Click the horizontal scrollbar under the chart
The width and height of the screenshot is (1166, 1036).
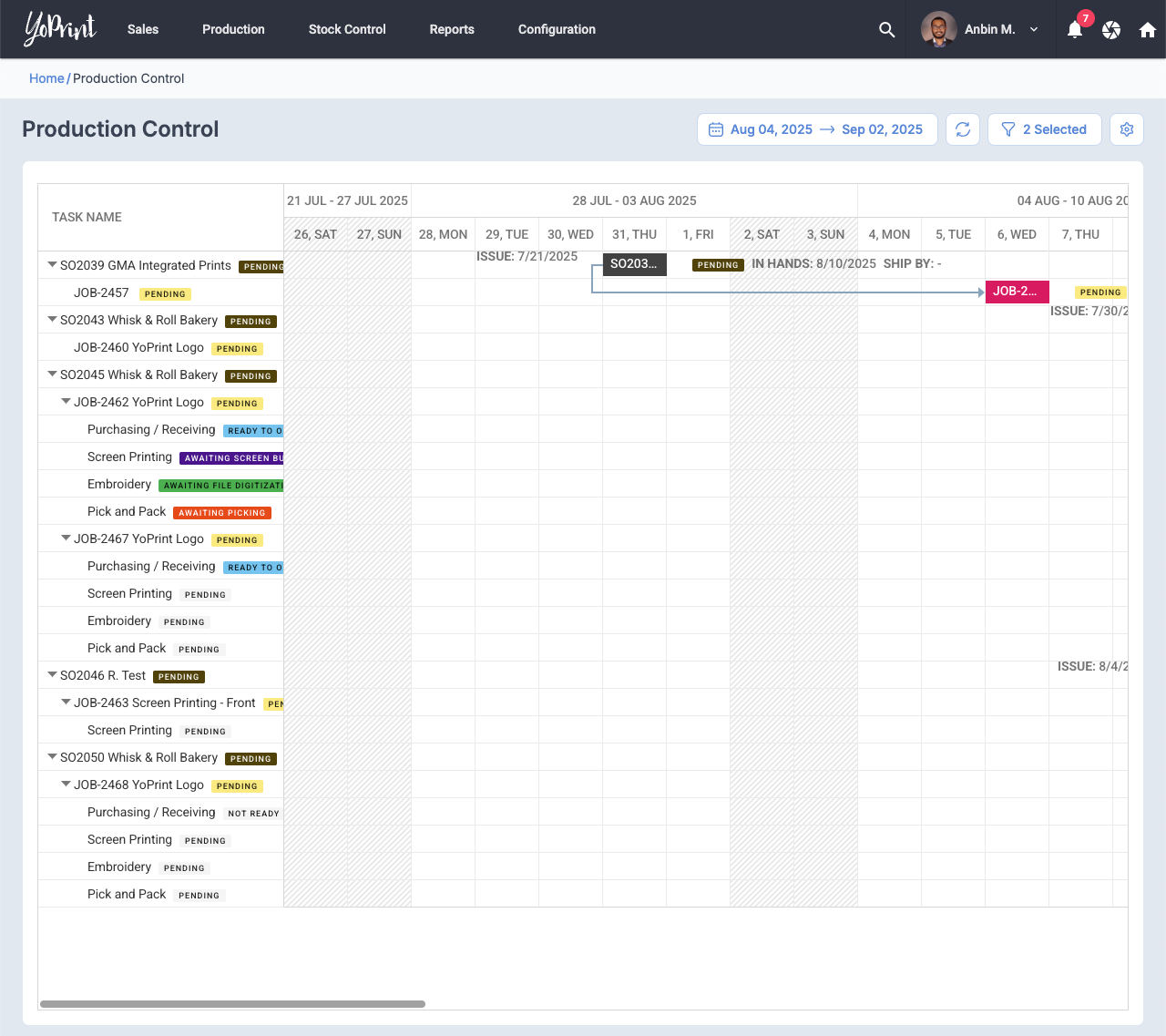coord(232,1004)
